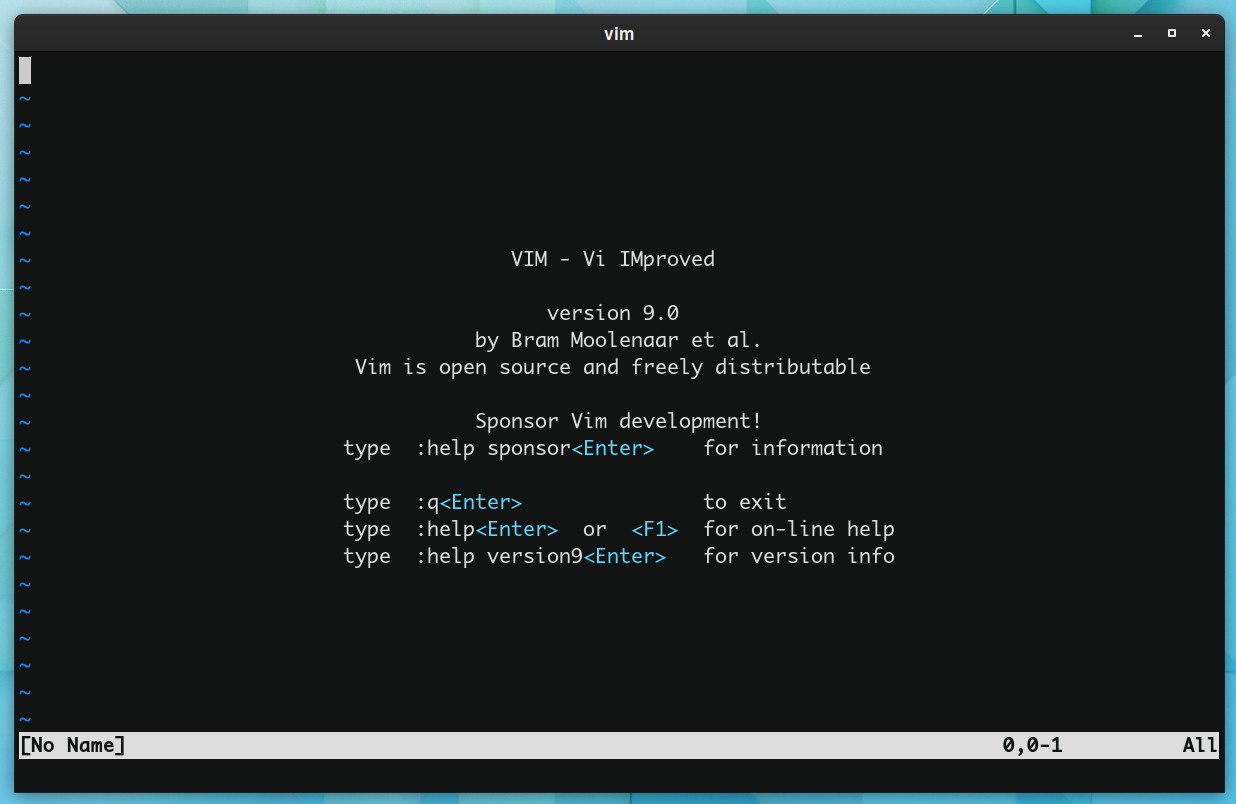Screen dimensions: 1236x804
Task: Click the "vim" window title
Action: point(619,33)
